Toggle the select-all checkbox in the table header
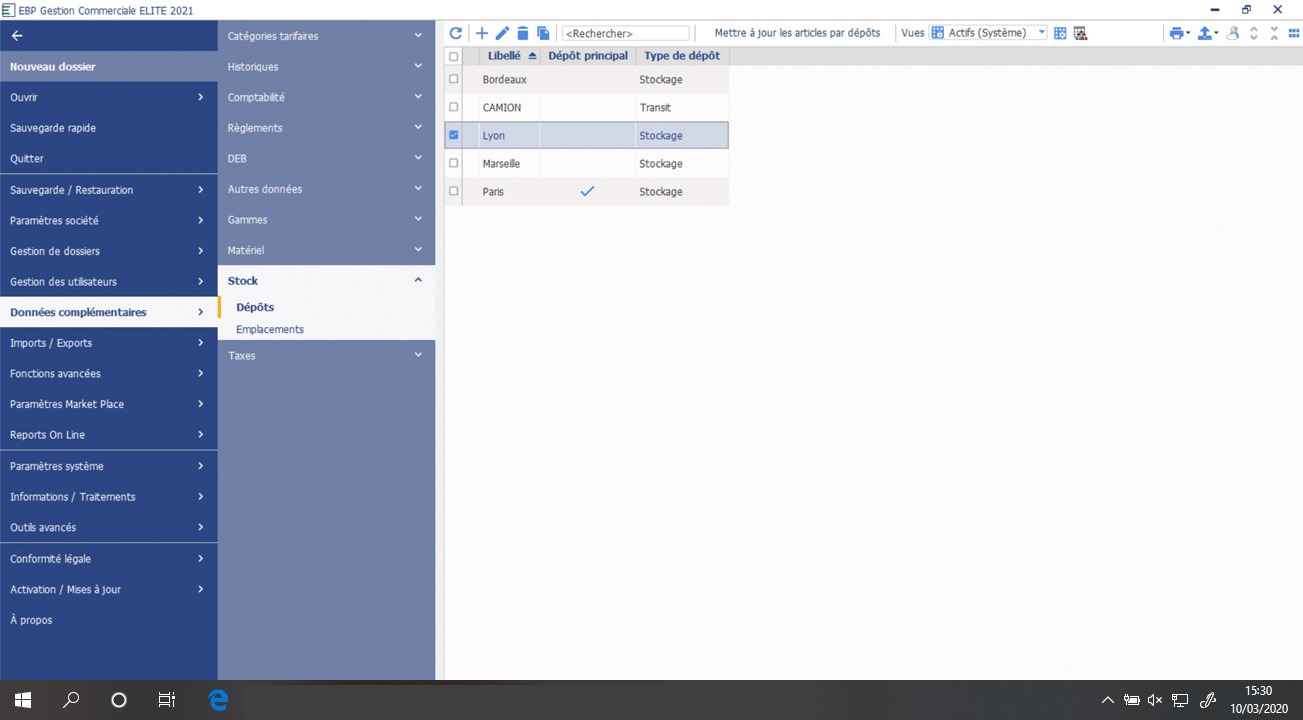The image size is (1303, 720). 454,56
